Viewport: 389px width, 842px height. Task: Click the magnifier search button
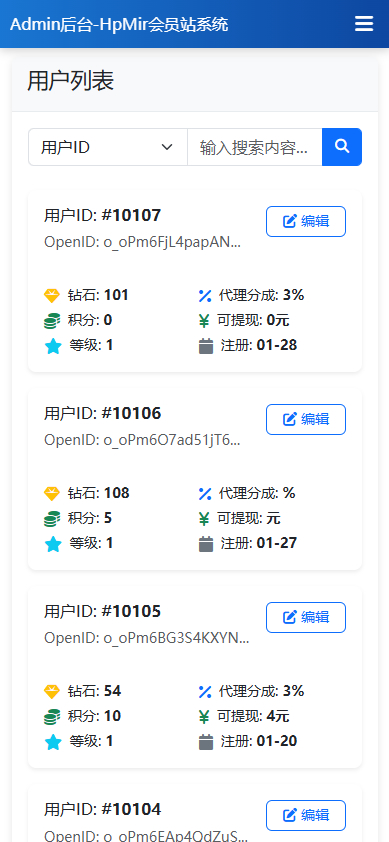(x=342, y=147)
